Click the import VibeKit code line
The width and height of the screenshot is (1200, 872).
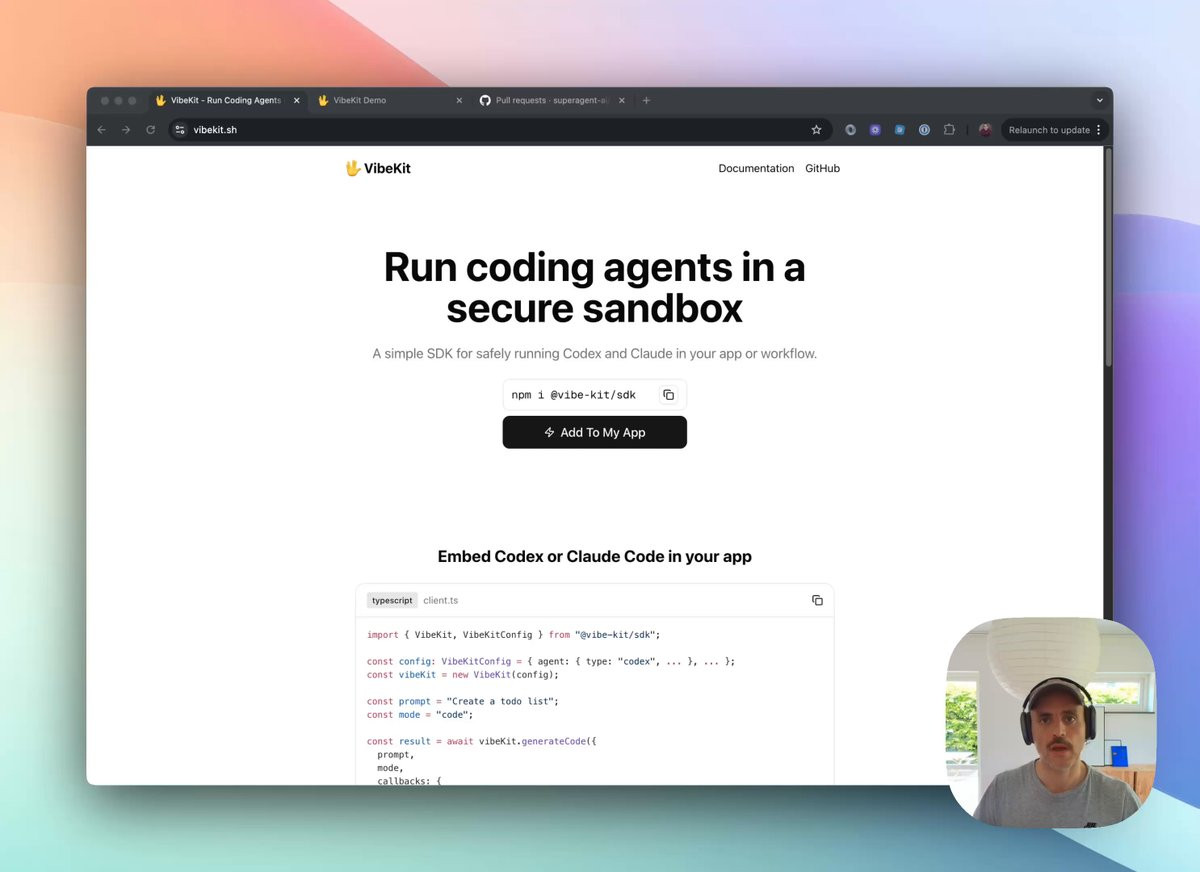coord(514,634)
